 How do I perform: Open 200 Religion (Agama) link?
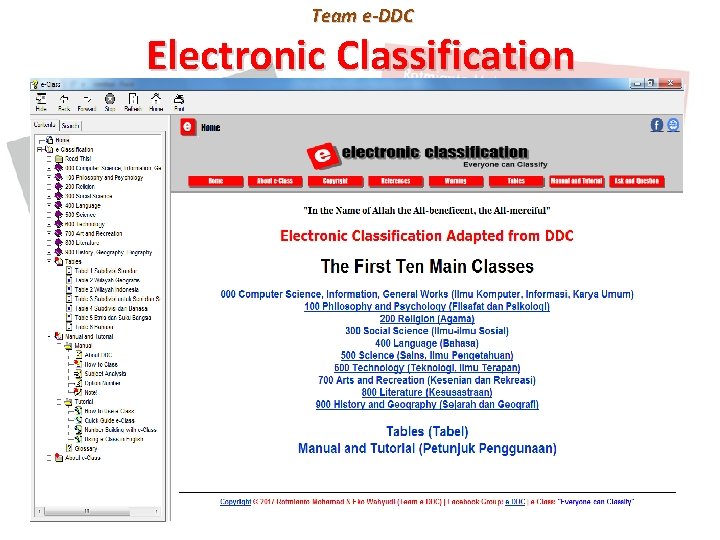(x=427, y=319)
